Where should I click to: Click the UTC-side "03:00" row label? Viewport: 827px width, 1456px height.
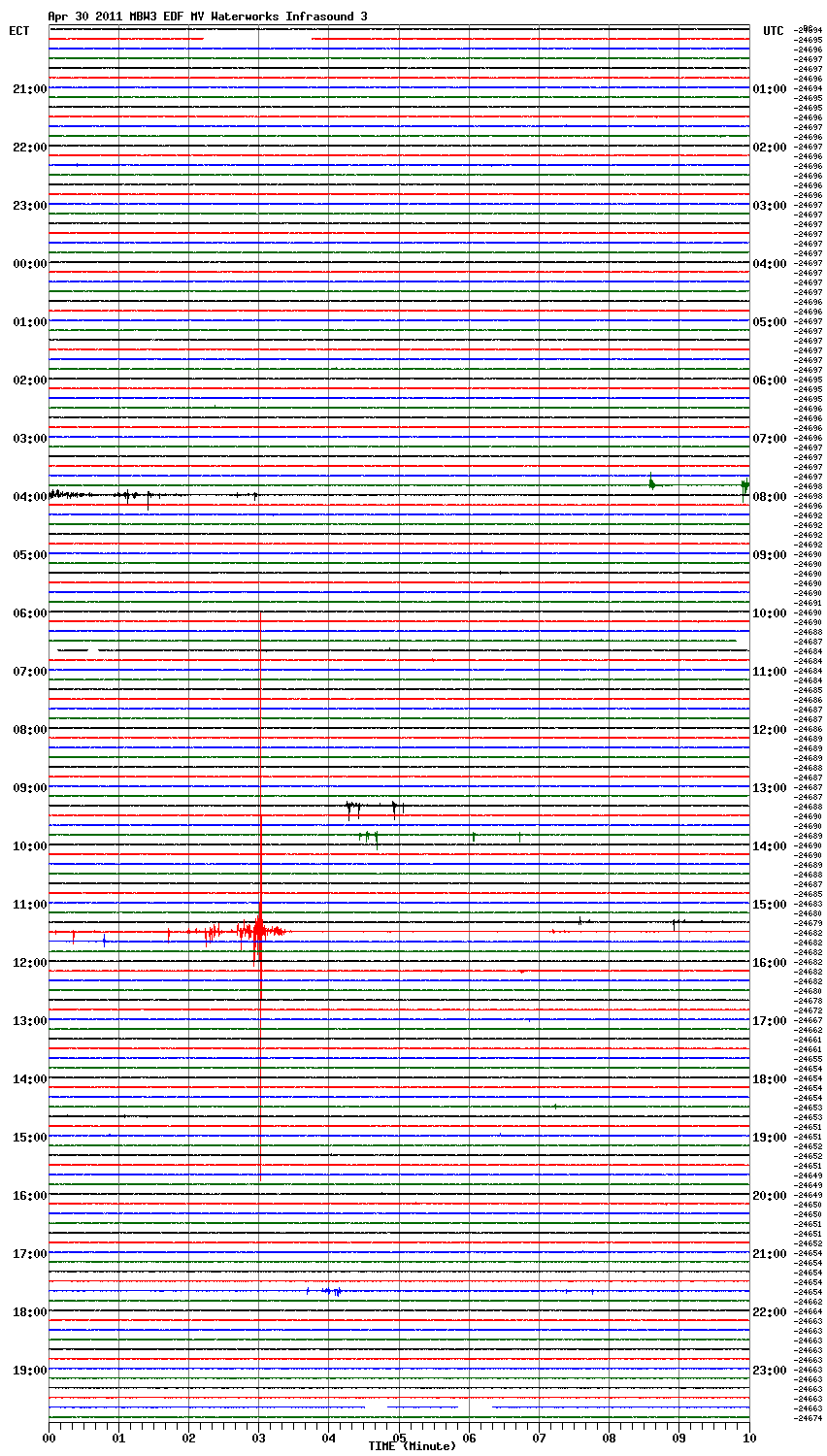770,206
